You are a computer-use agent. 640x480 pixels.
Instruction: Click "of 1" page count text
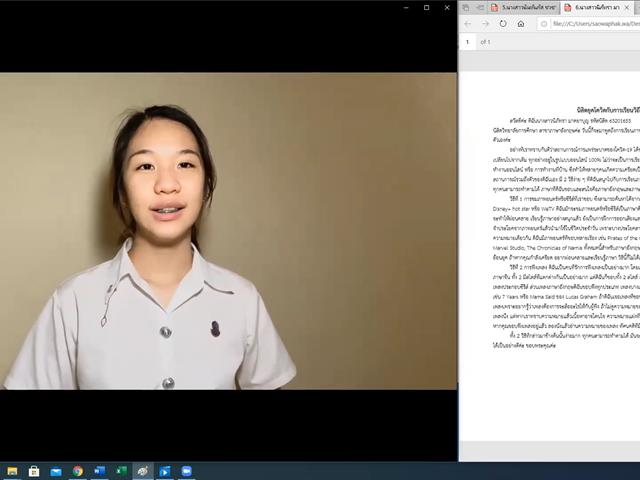(485, 42)
